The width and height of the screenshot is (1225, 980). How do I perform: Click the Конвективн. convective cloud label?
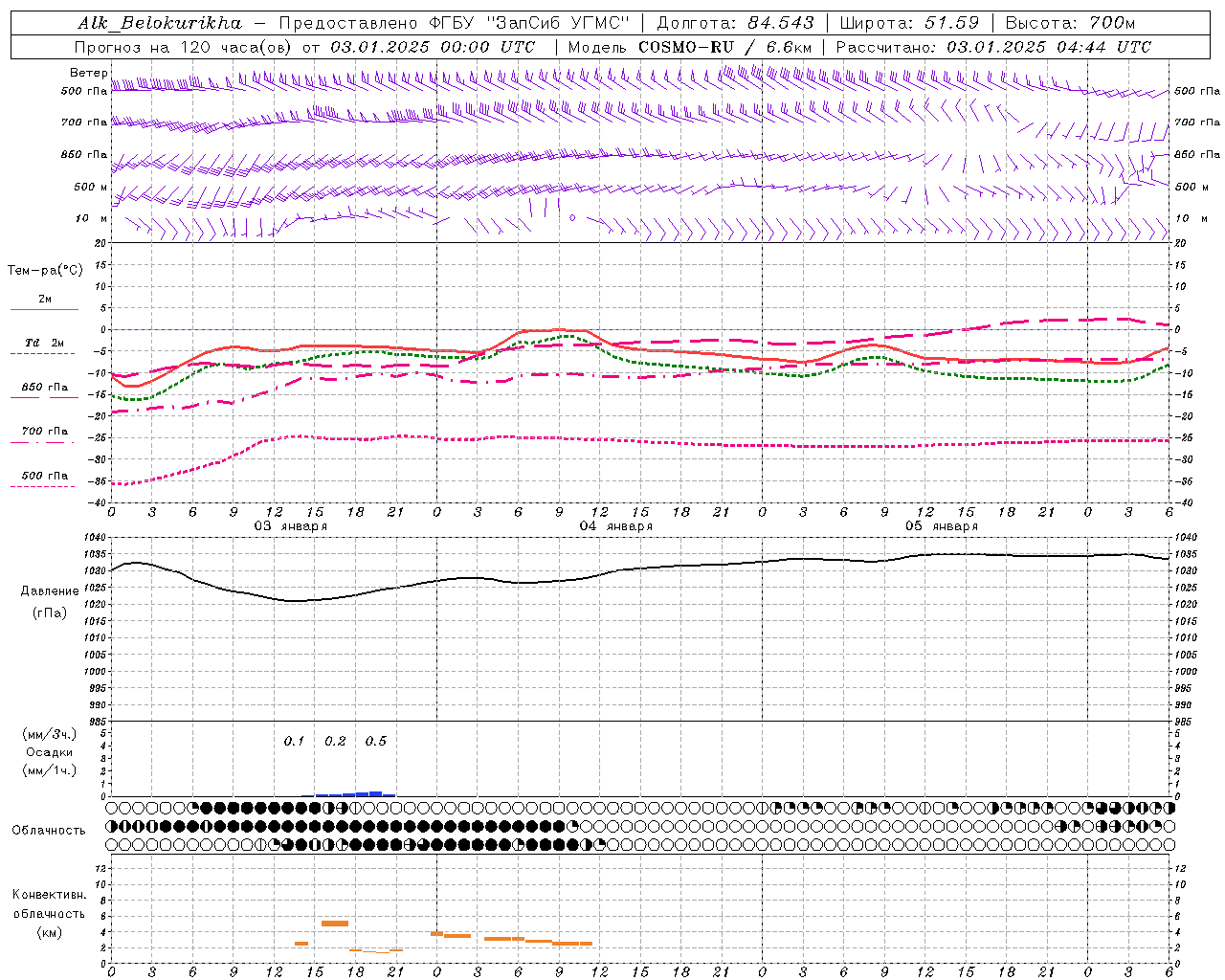49,895
